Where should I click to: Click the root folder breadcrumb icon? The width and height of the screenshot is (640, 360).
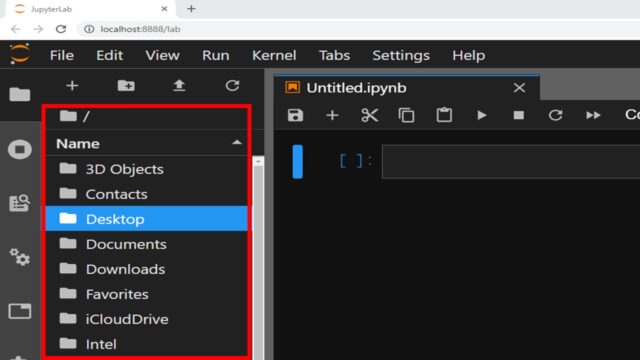[x=68, y=116]
